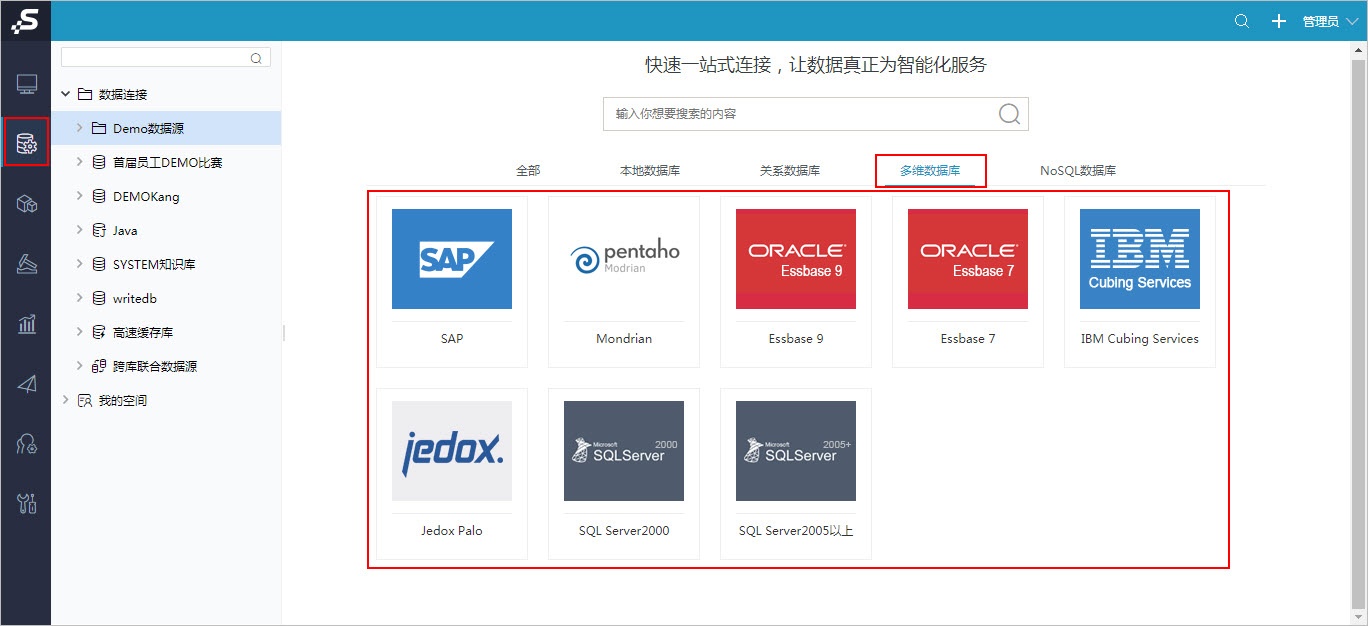Switch to the 关系数据库 tab
Viewport: 1368px width, 626px height.
click(790, 171)
